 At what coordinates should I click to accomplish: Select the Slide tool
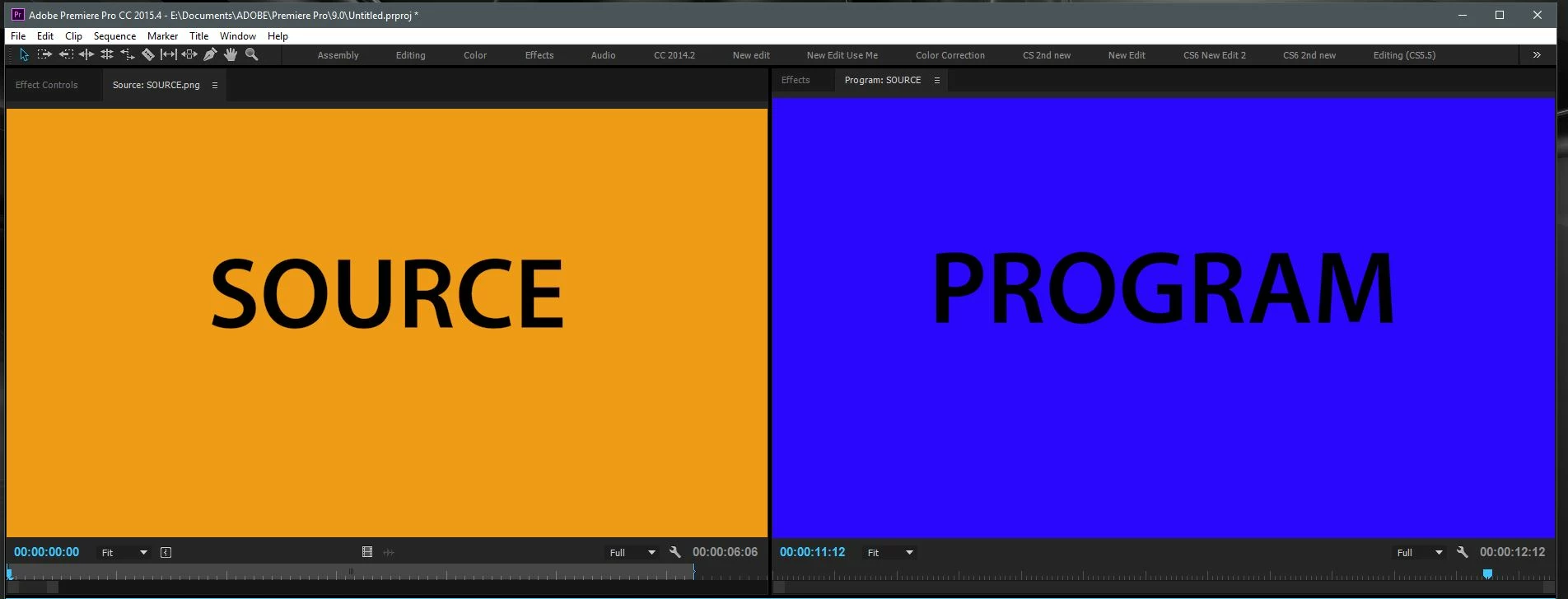(x=189, y=54)
